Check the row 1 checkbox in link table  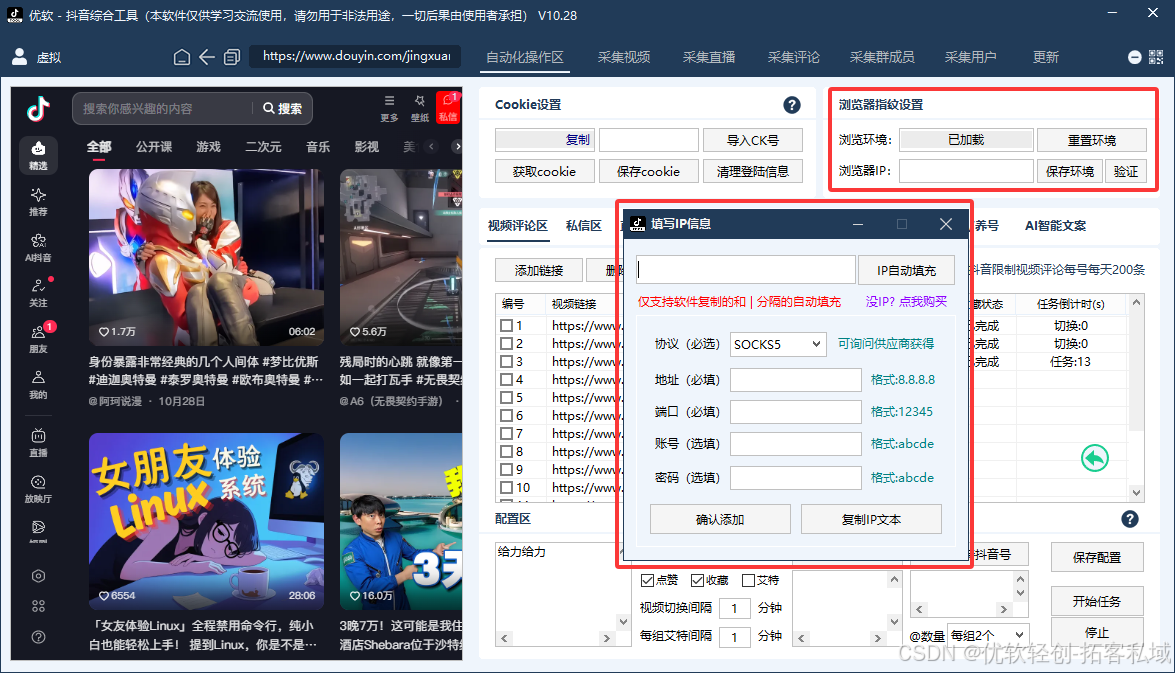(507, 325)
